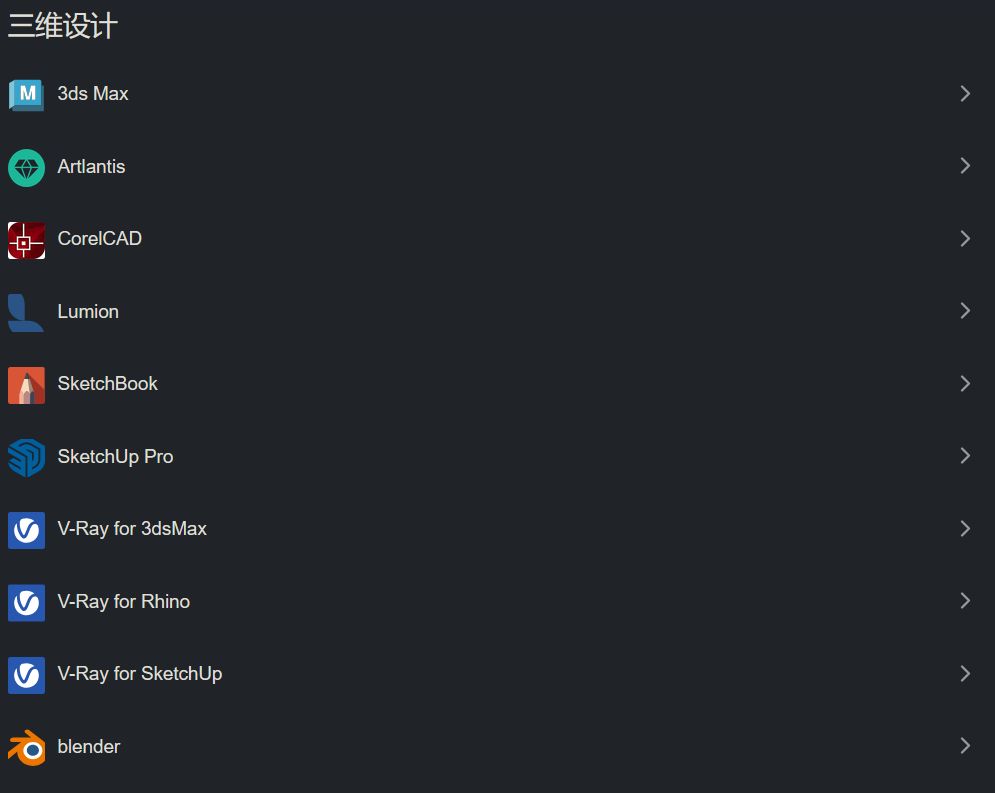Click the blue Lumion icon

26,312
